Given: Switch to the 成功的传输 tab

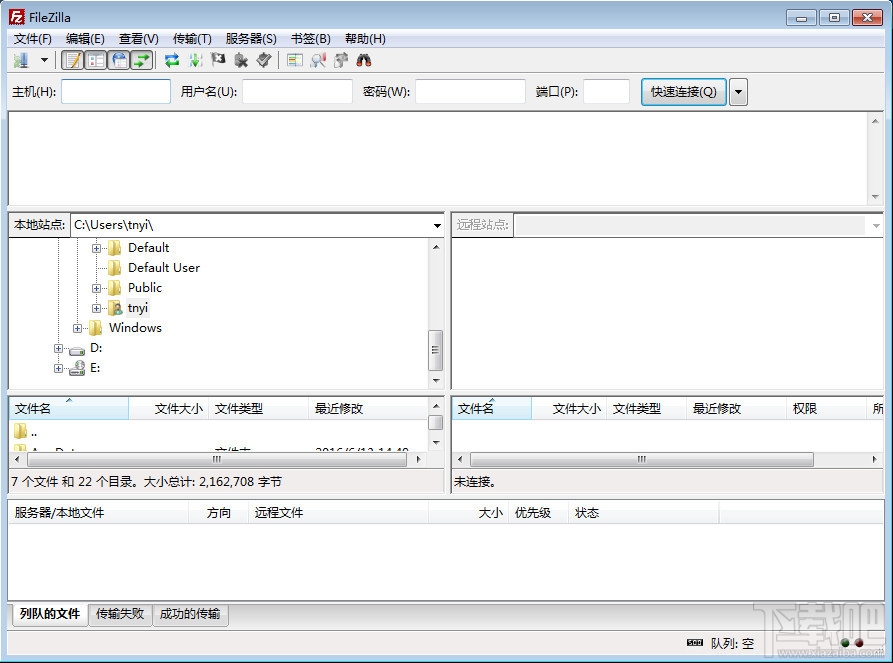Looking at the screenshot, I should [x=190, y=613].
